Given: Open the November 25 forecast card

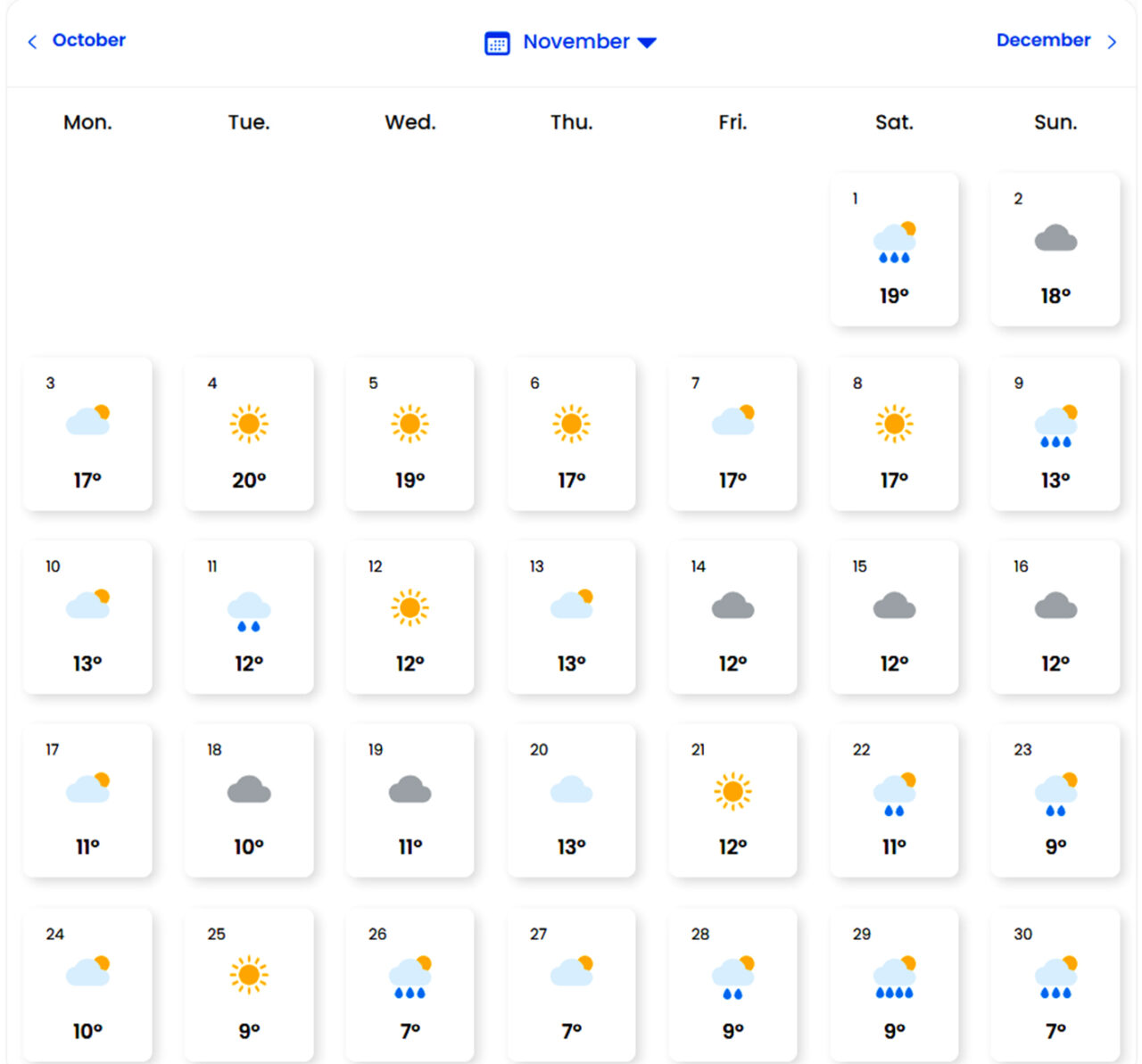Looking at the screenshot, I should coord(249,985).
